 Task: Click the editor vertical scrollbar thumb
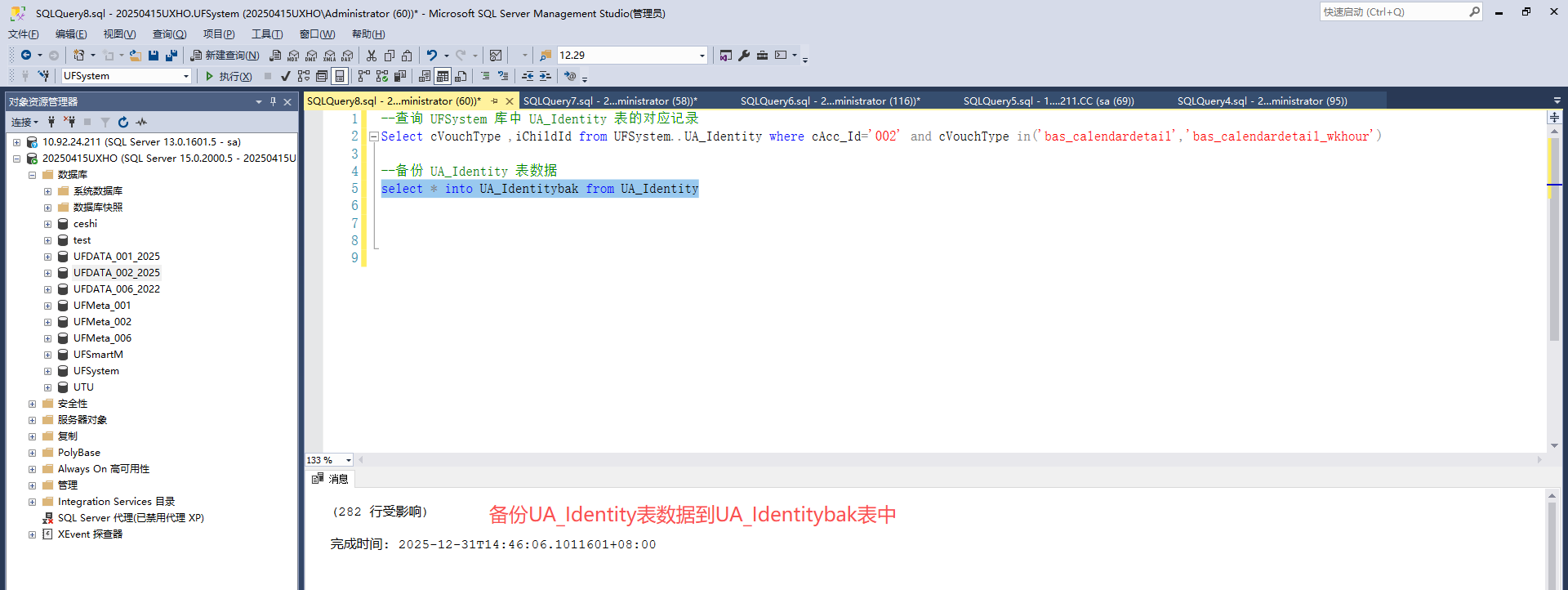[1554, 237]
